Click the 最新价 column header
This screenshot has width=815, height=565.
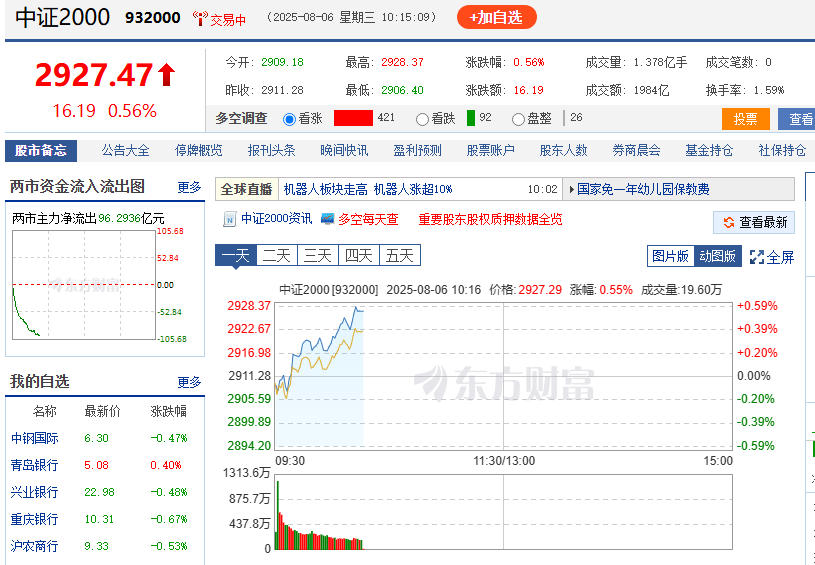(x=102, y=412)
